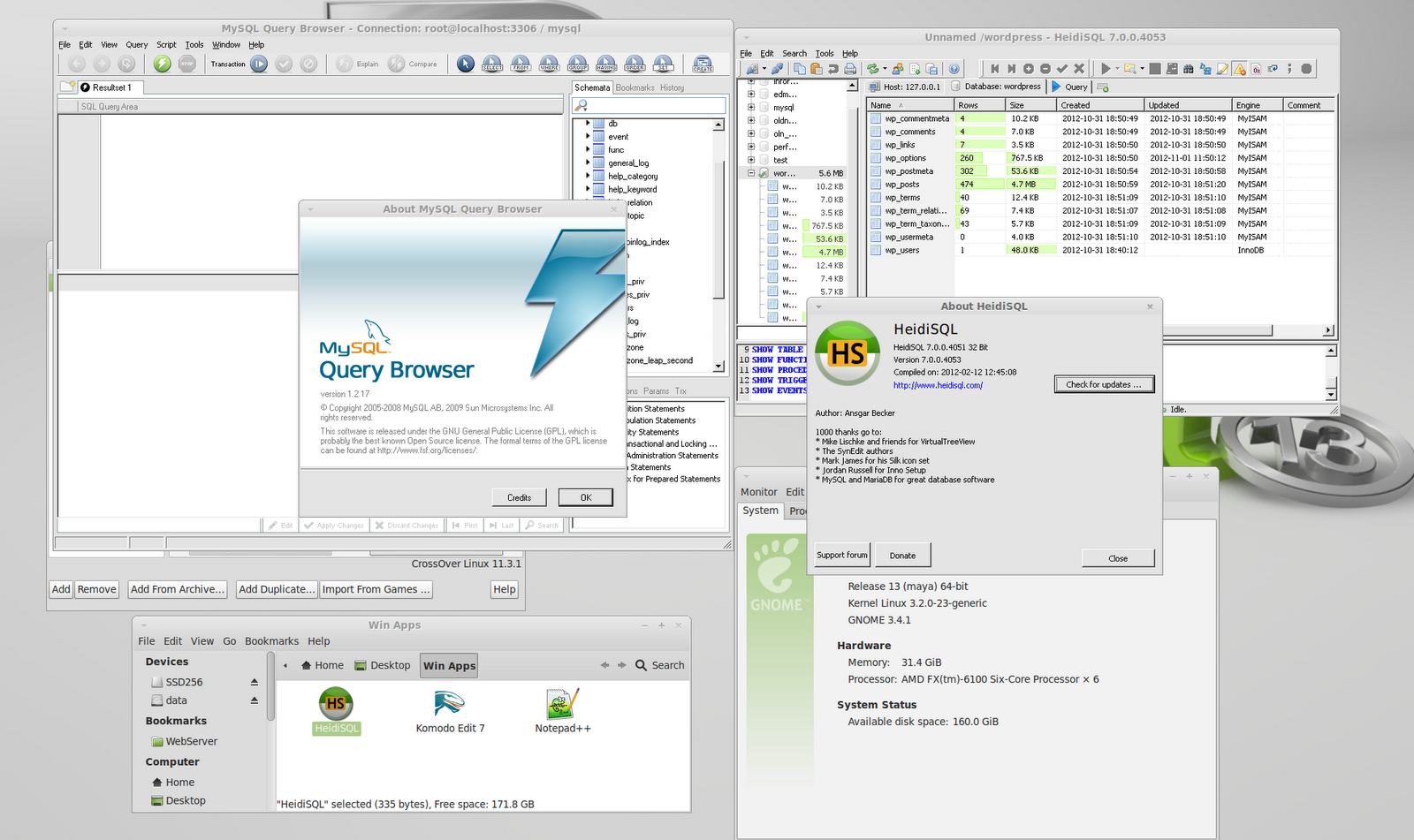This screenshot has width=1414, height=840.
Task: Click the blue help icon in HeidiSQL toolbar
Action: [x=954, y=69]
